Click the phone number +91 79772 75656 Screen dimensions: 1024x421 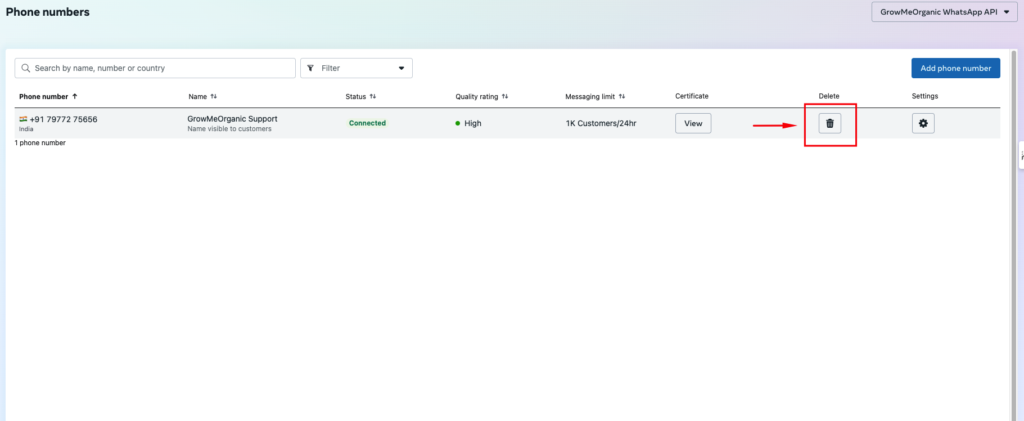click(x=63, y=119)
